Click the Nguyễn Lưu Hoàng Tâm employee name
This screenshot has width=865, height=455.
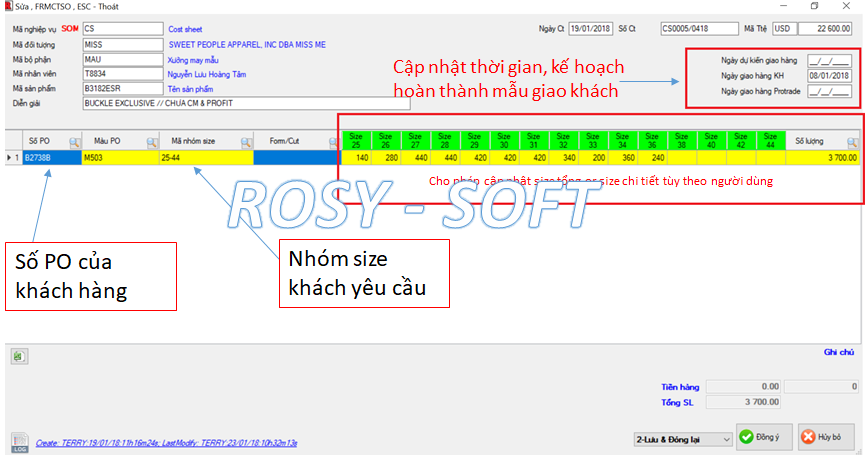tap(207, 74)
